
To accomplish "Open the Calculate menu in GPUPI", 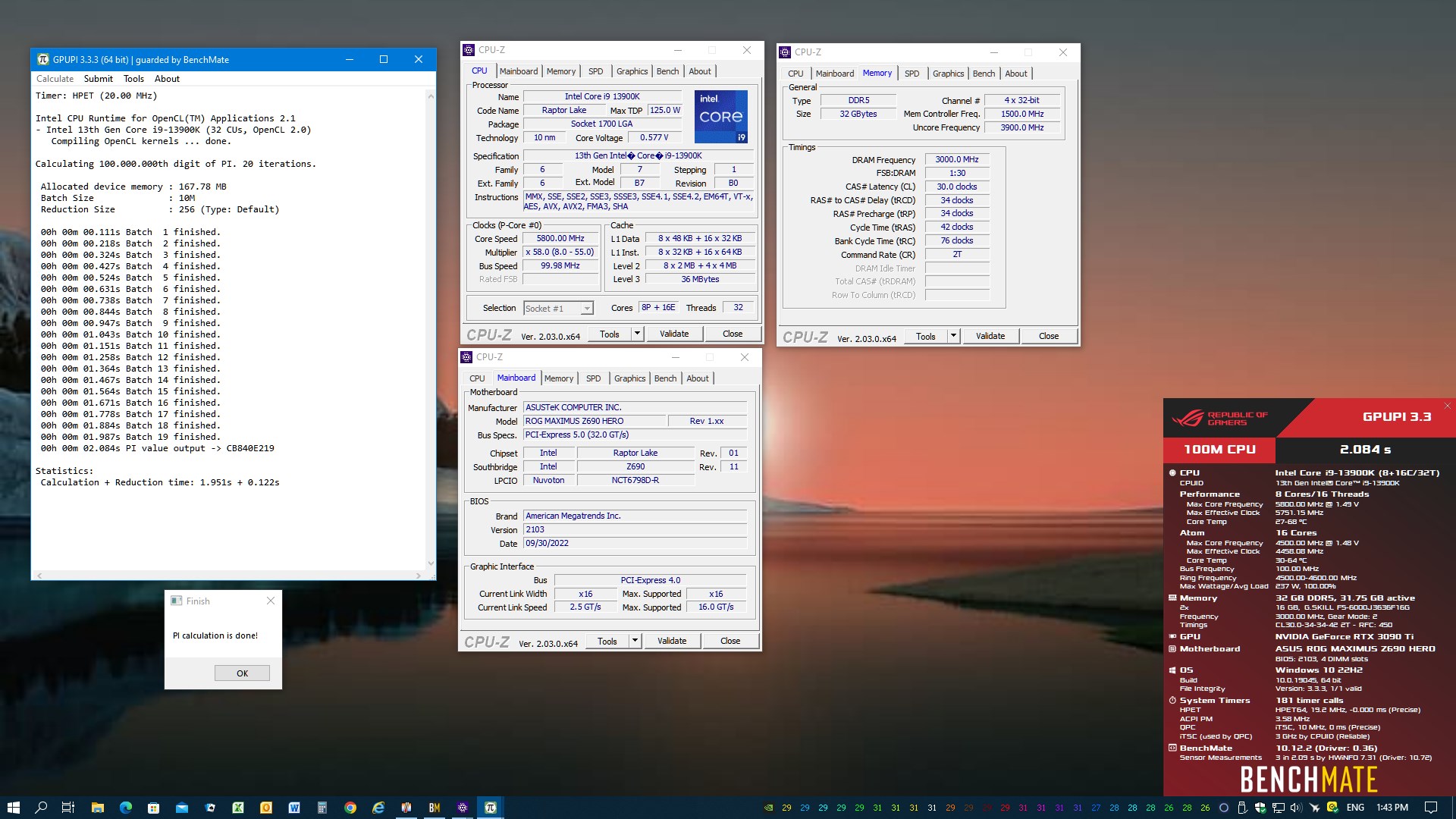I will click(x=55, y=79).
